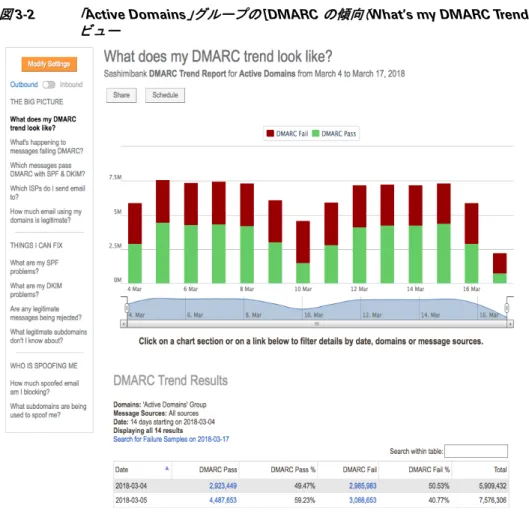The image size is (529, 514).
Task: Open DMARC Fail value 3,088,653 link
Action: 363,500
